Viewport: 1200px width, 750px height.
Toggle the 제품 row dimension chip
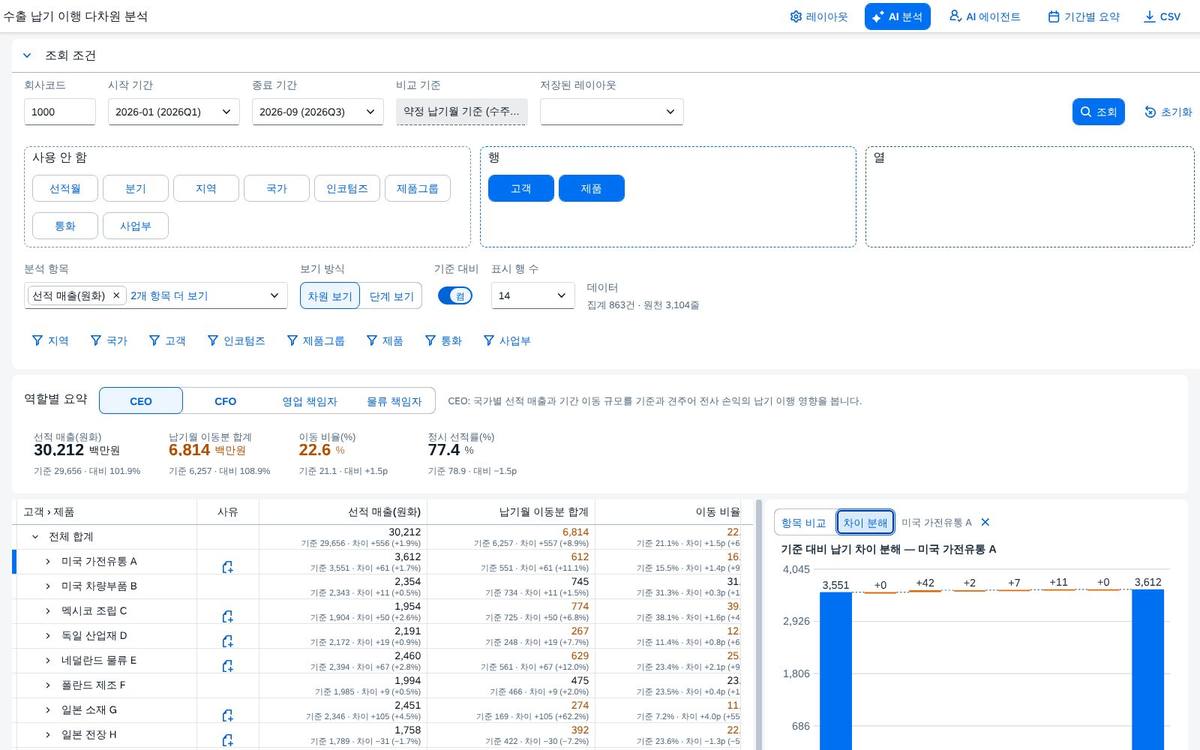tap(591, 188)
